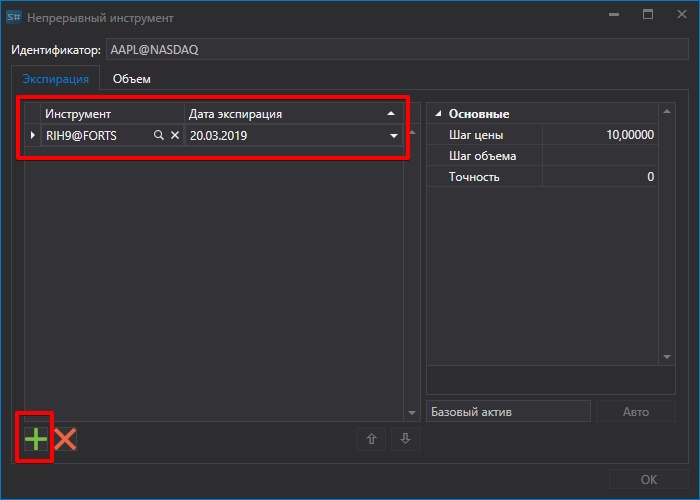Viewport: 700px width, 500px height.
Task: Click scroll down arrow of instrument grid
Action: click(x=412, y=413)
